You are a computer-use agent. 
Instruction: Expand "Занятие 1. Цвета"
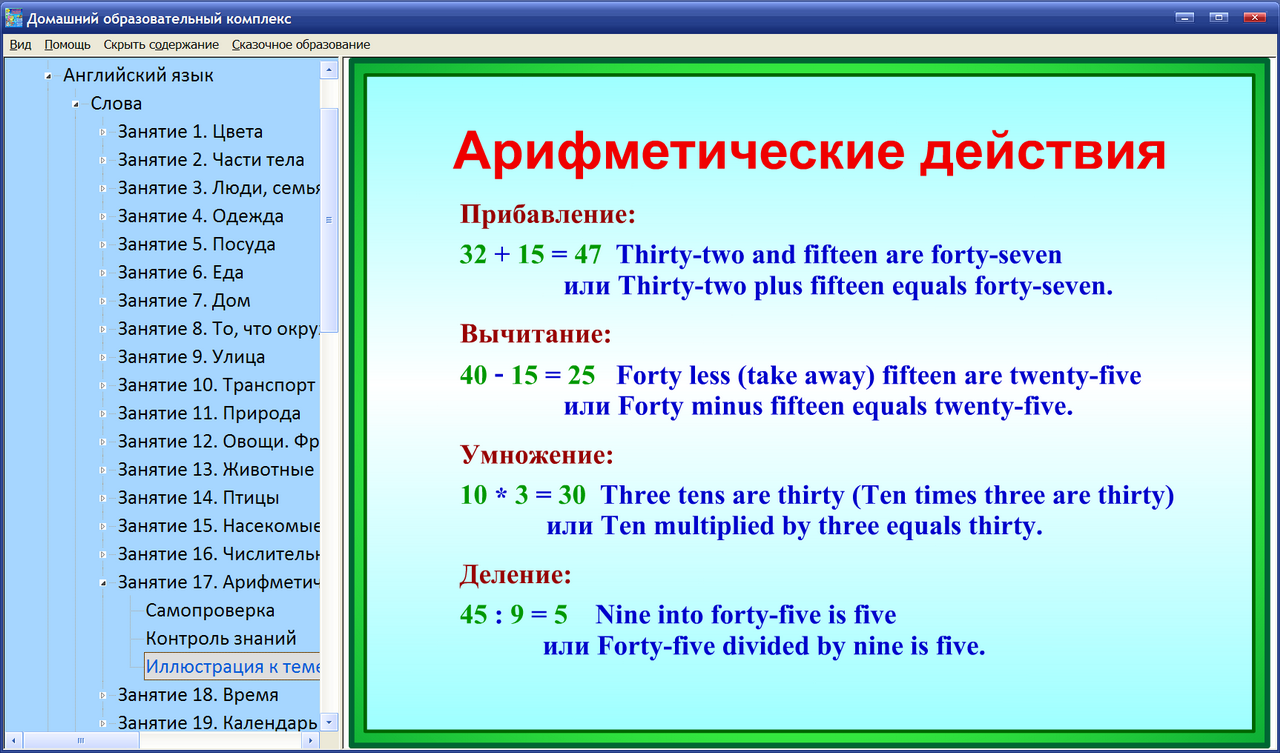coord(101,131)
